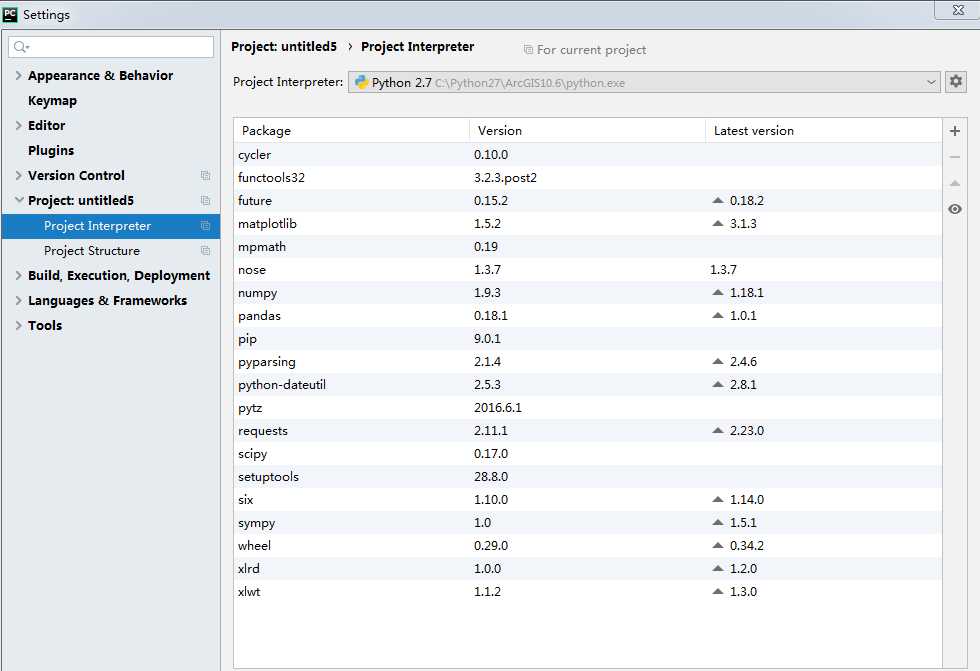Image resolution: width=980 pixels, height=671 pixels.
Task: Click version 3.2.3.post2 of functools32
Action: (x=505, y=177)
